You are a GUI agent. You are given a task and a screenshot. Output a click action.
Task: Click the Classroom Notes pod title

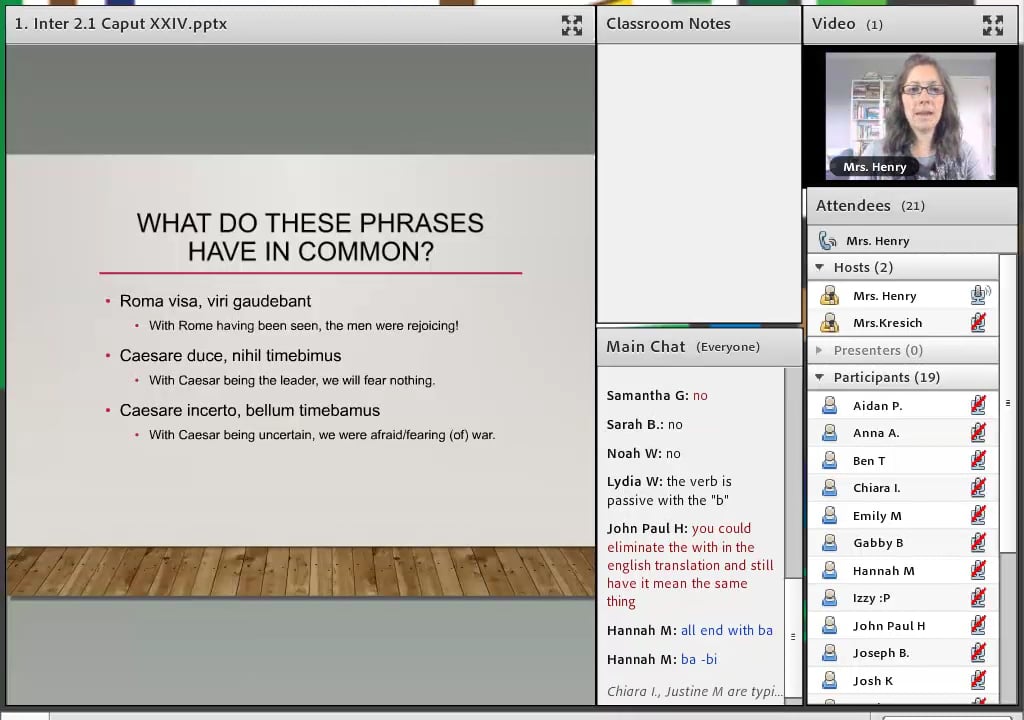[668, 24]
